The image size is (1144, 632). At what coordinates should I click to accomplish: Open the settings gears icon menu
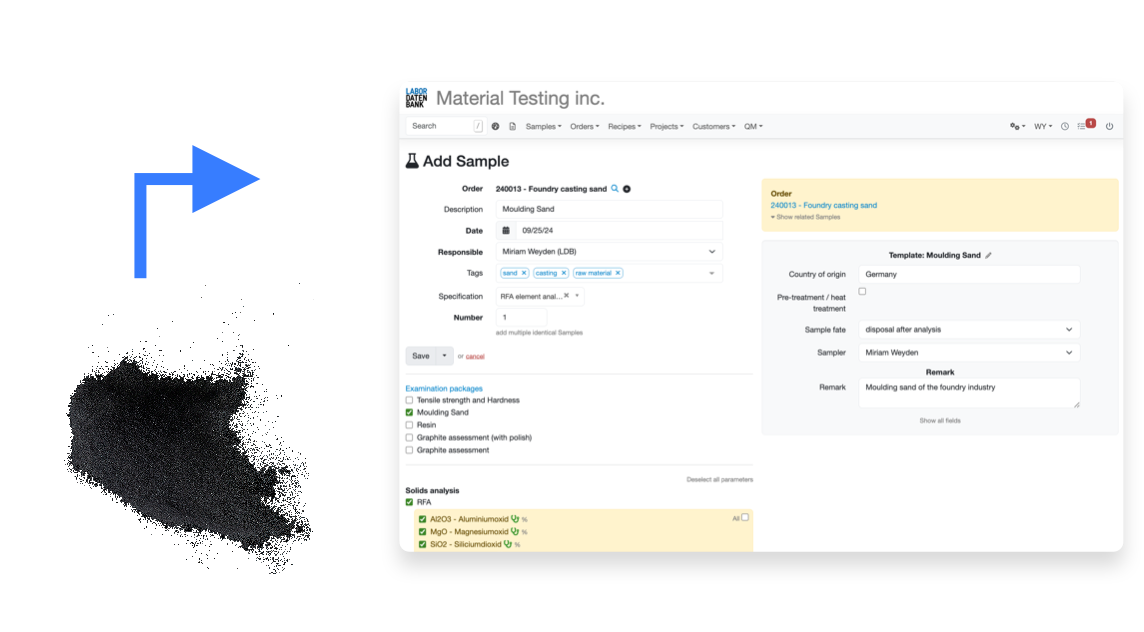coord(1017,127)
